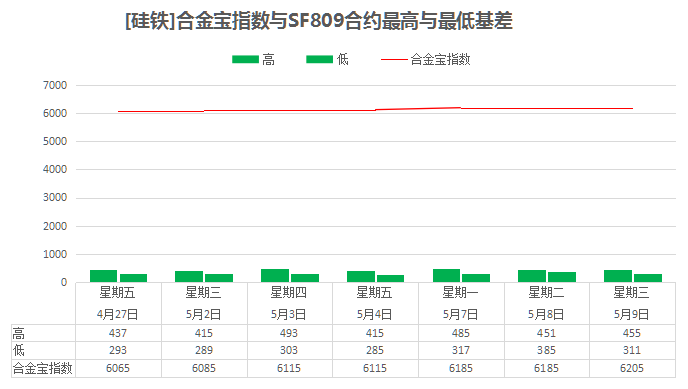Screen dimensions: 688x389
Task: Click the 5月7日 date label
Action: click(460, 314)
